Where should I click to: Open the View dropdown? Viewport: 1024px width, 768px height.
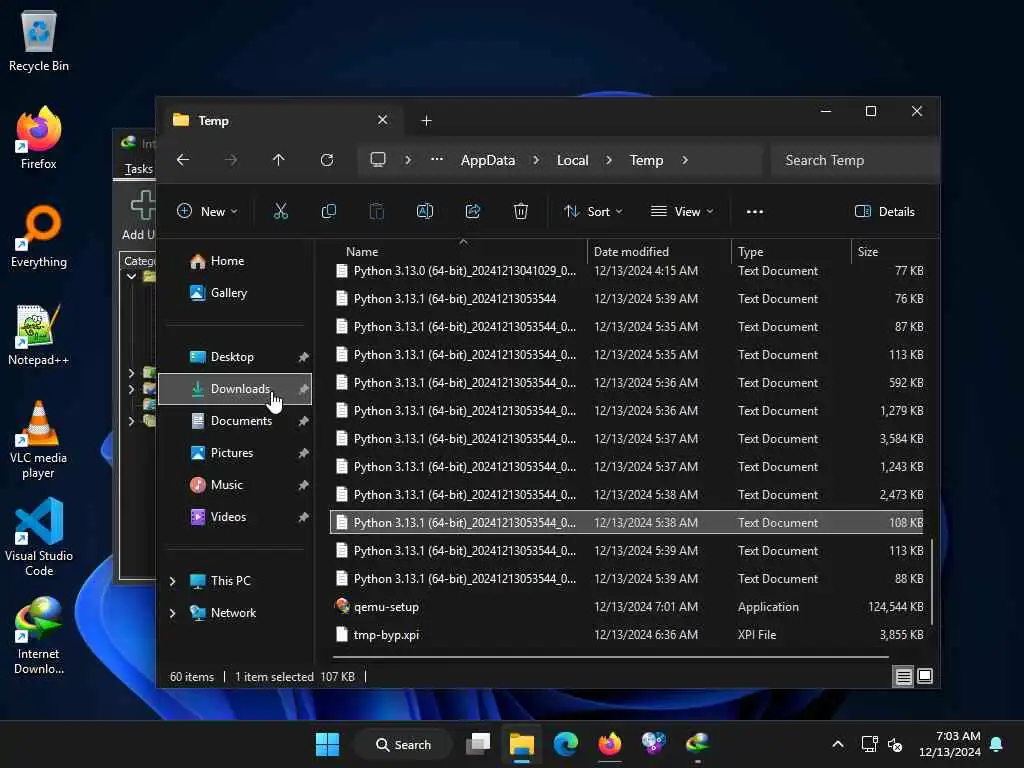[x=682, y=212]
